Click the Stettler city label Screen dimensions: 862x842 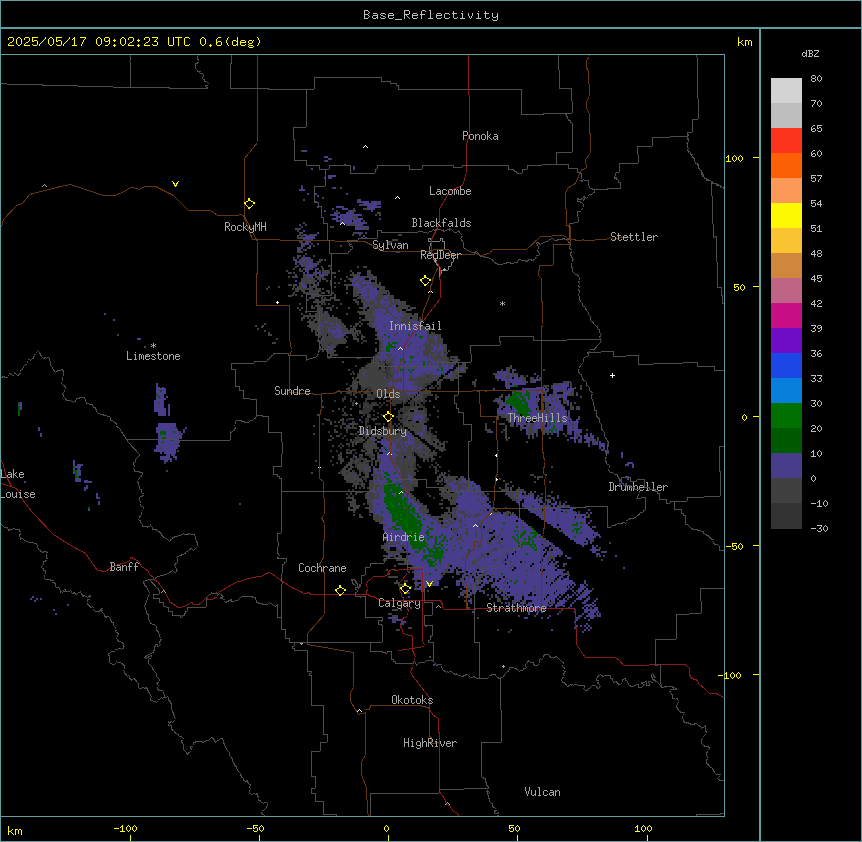tap(634, 237)
